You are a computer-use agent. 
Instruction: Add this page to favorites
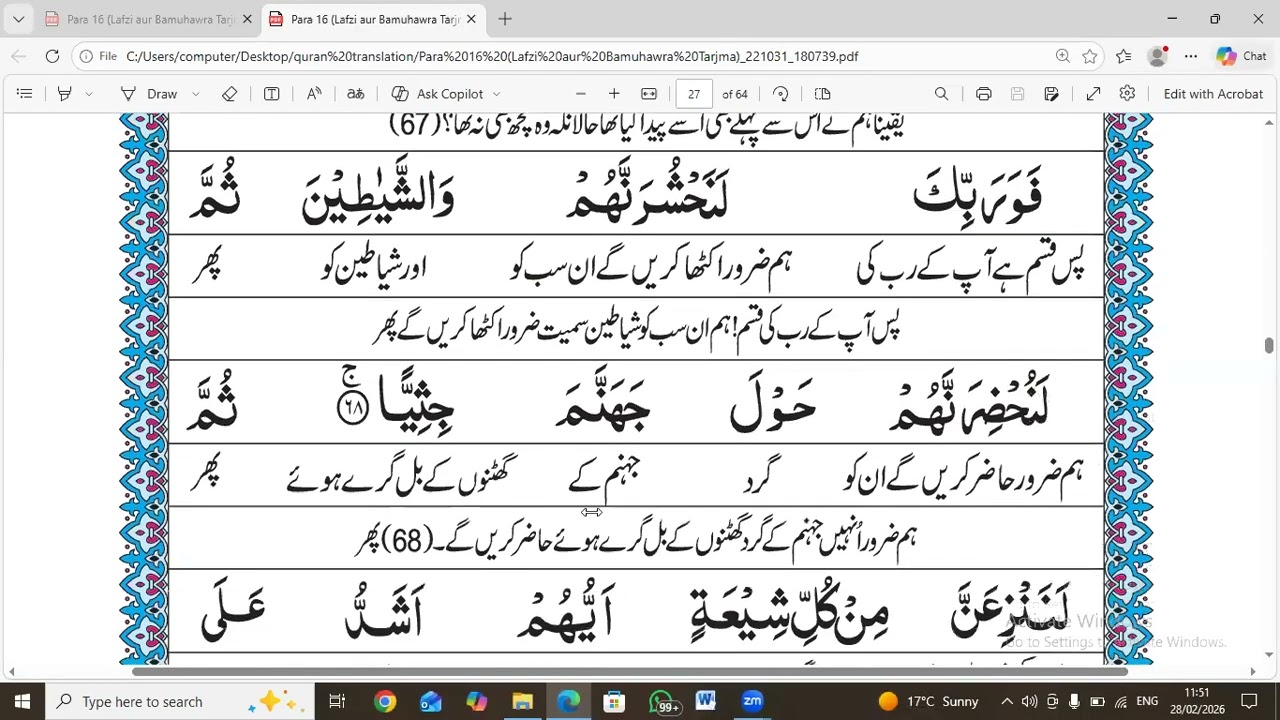point(1090,56)
